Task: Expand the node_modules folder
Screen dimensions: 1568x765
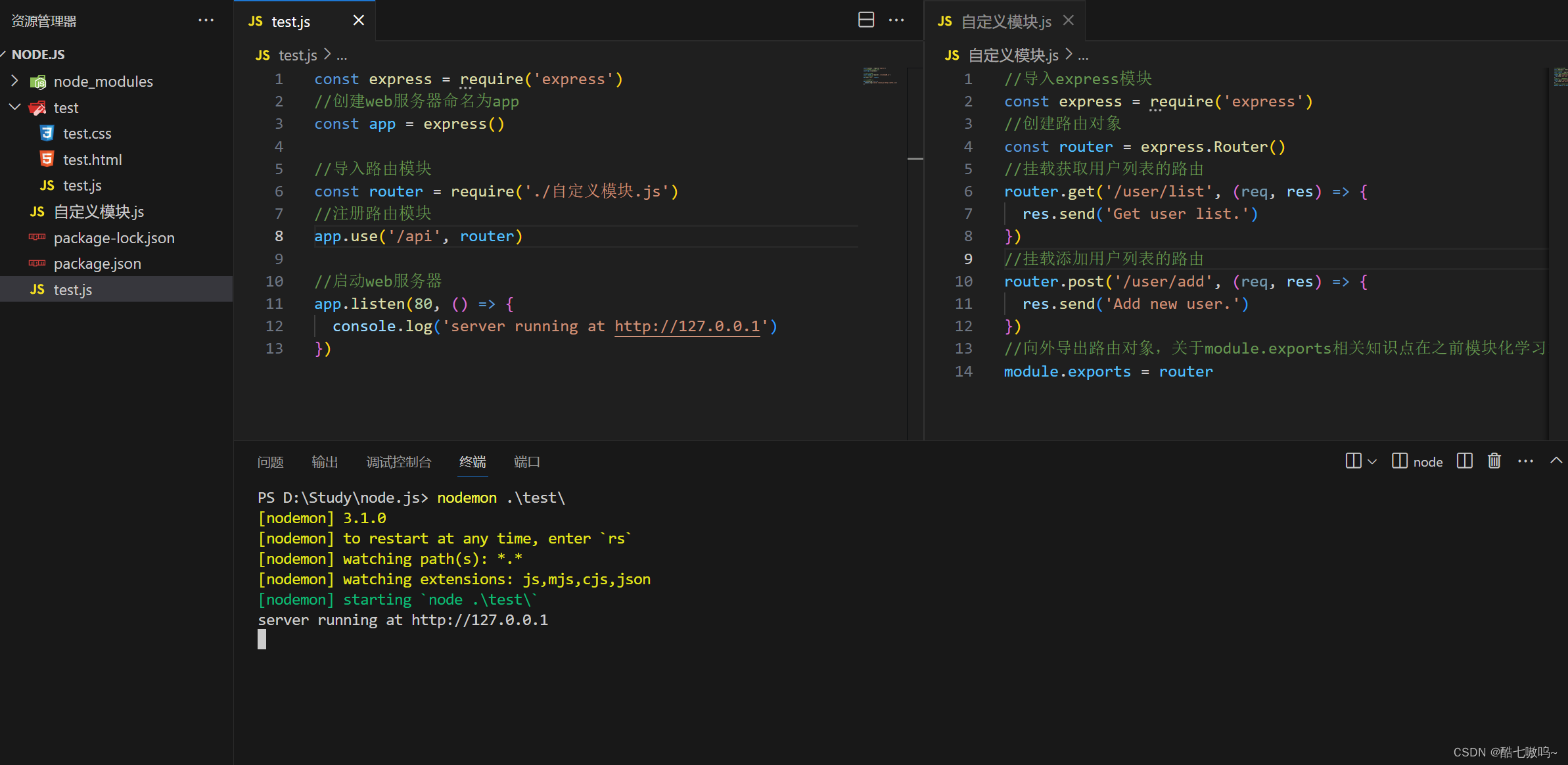Action: pos(14,81)
